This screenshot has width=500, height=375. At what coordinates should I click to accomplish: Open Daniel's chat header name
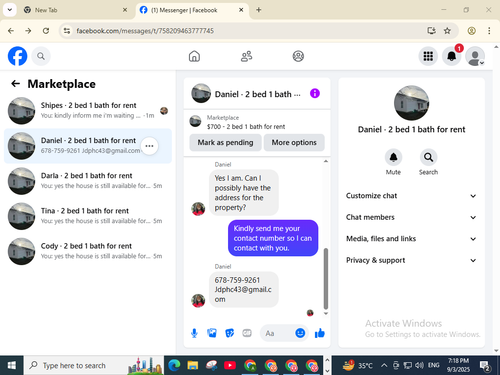[257, 94]
